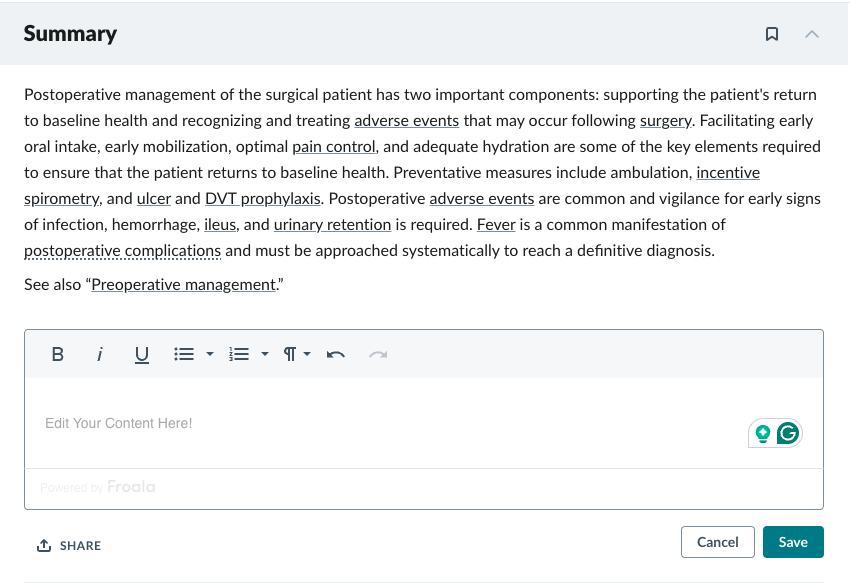Toggle italic formatting in editor
The width and height of the screenshot is (850, 584).
99,354
